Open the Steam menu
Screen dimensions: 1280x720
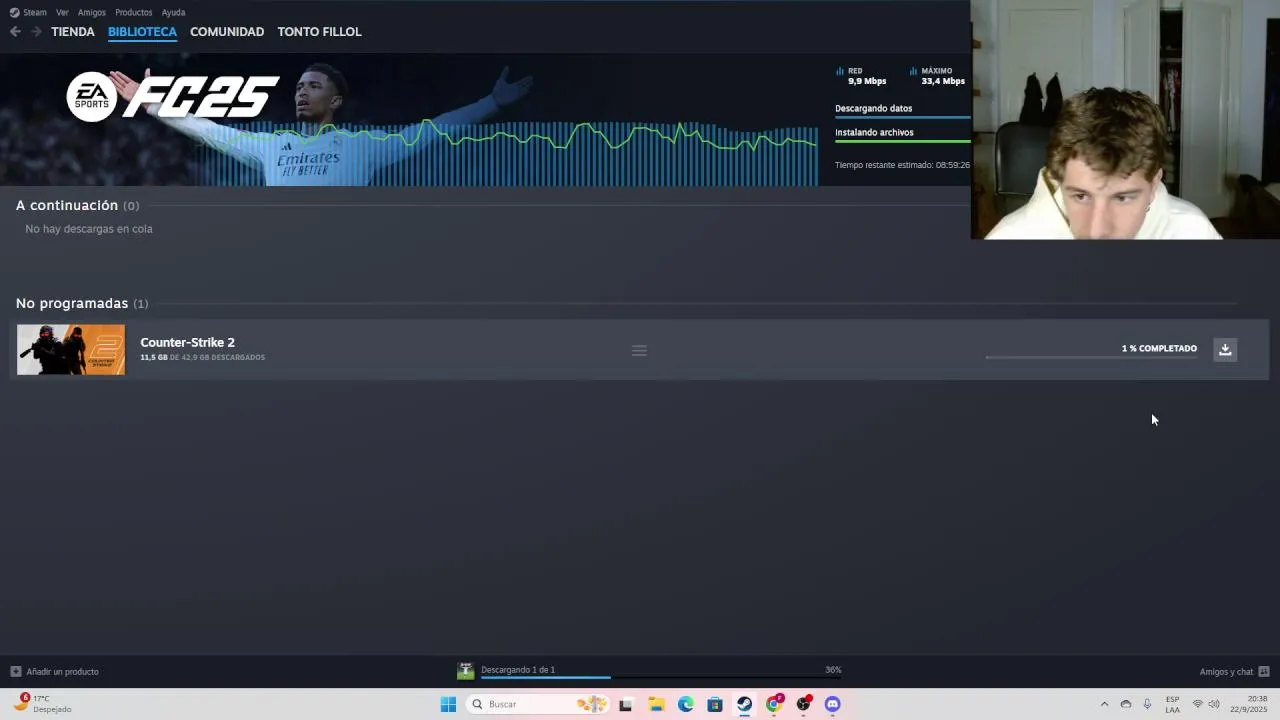(28, 12)
